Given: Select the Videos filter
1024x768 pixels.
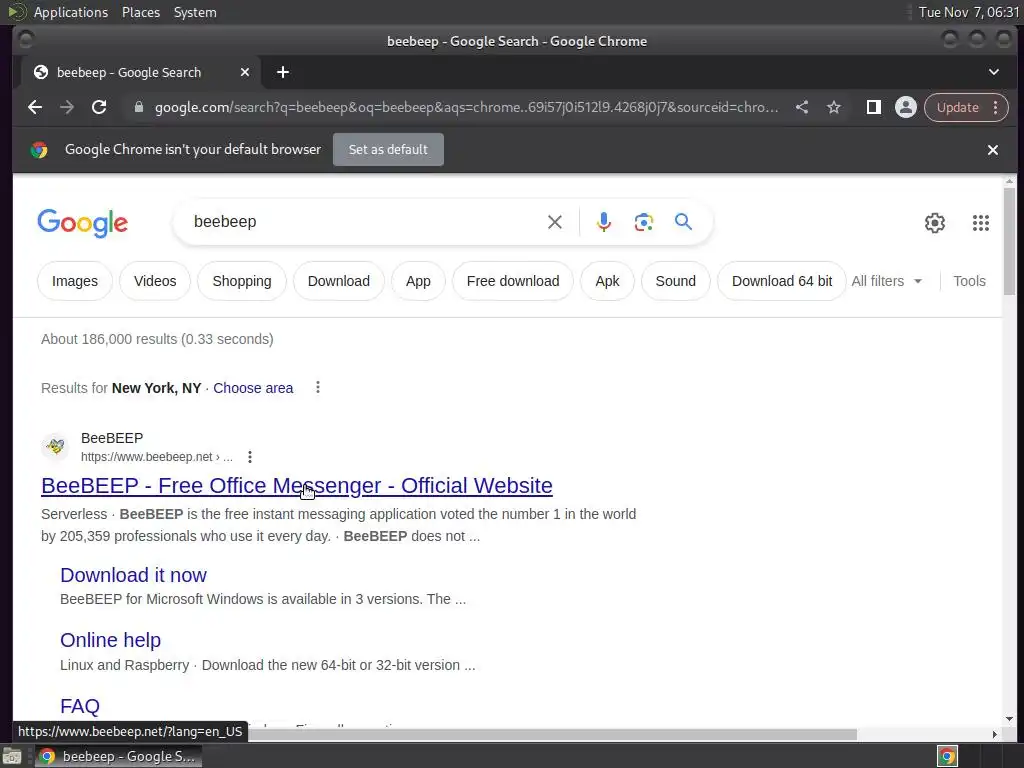Looking at the screenshot, I should tap(155, 281).
